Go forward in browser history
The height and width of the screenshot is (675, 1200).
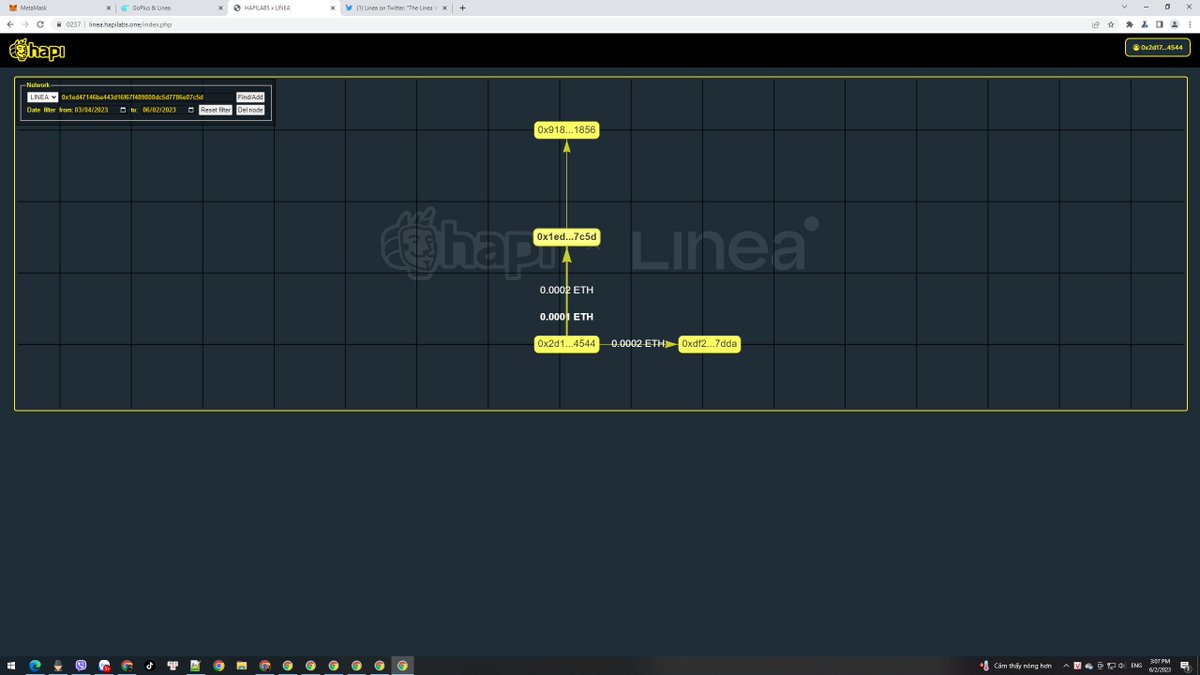tap(25, 24)
